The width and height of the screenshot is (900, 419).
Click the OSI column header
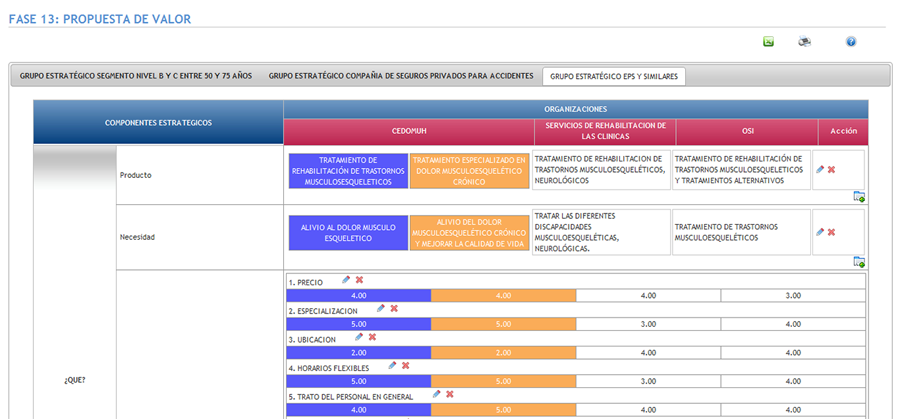[x=747, y=131]
